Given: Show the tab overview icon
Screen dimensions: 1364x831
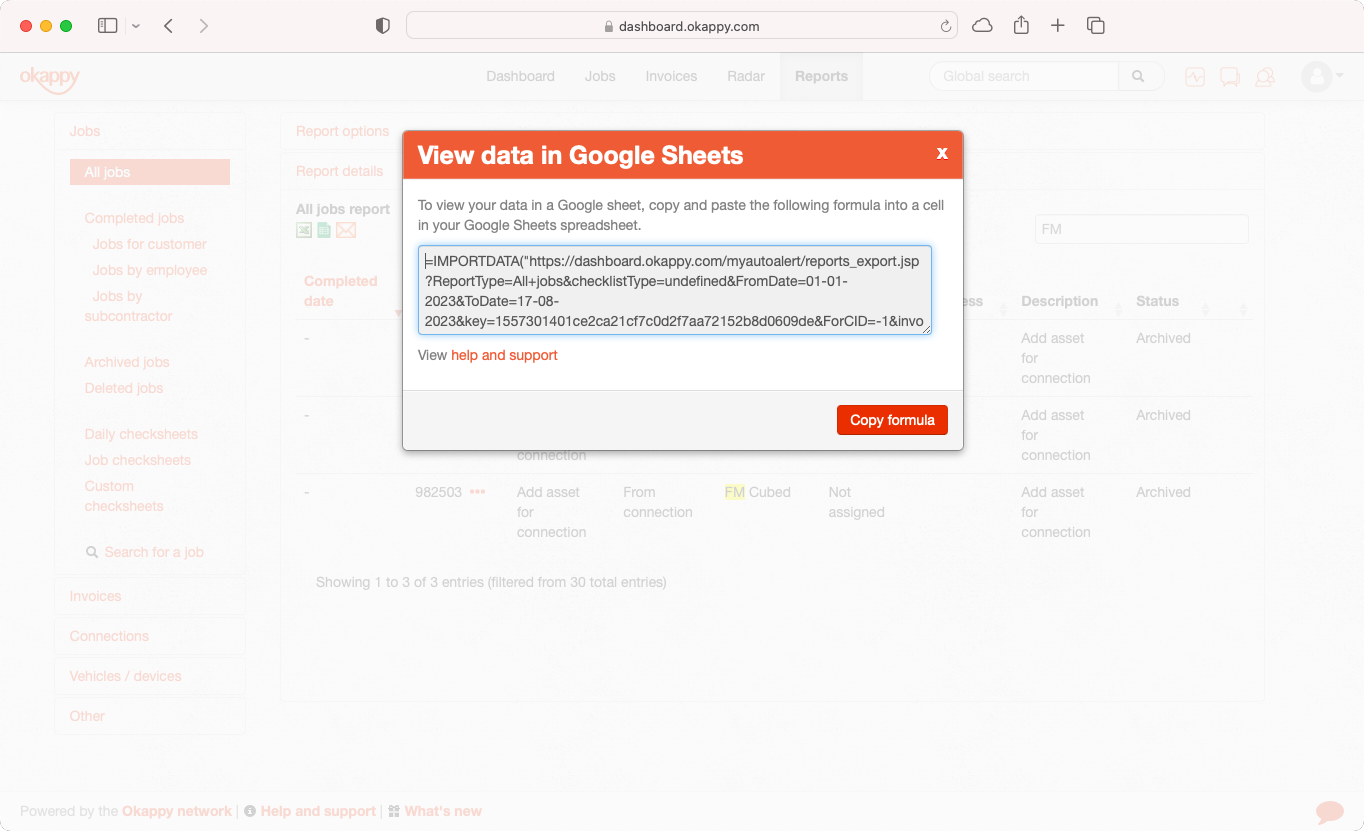Looking at the screenshot, I should (1095, 26).
